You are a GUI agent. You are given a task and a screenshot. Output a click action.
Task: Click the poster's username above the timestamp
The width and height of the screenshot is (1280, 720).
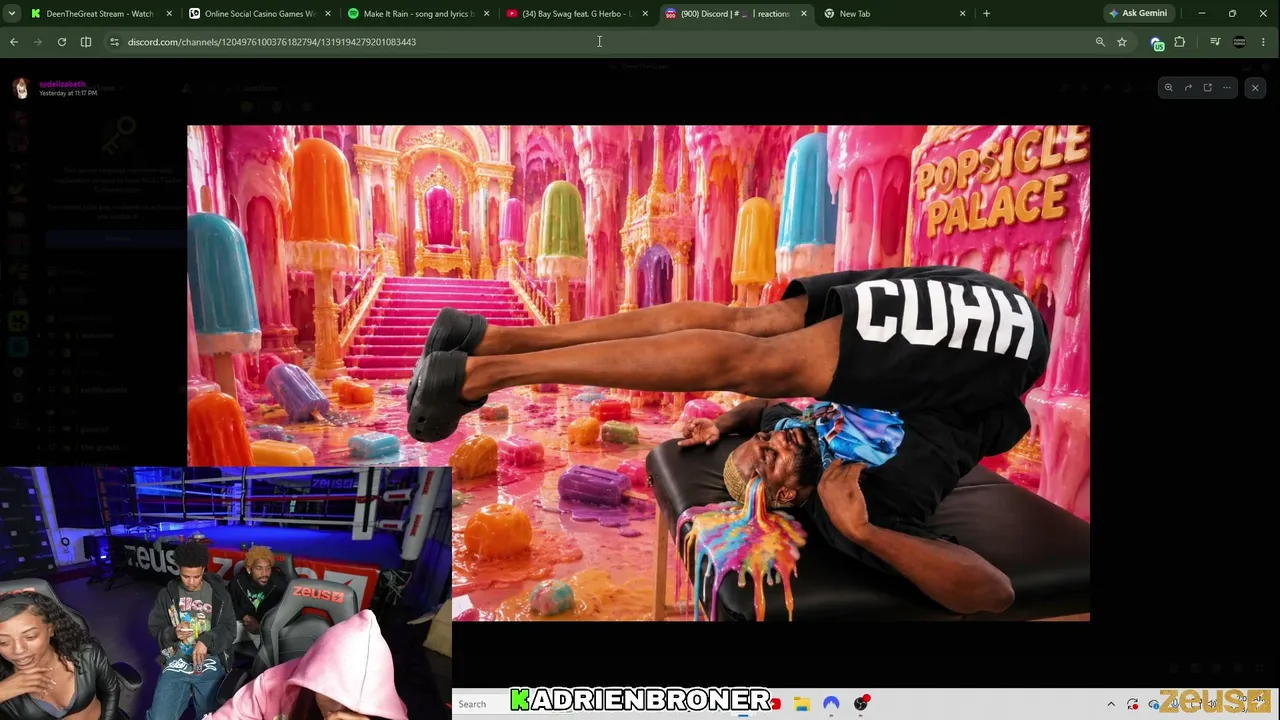[62, 84]
